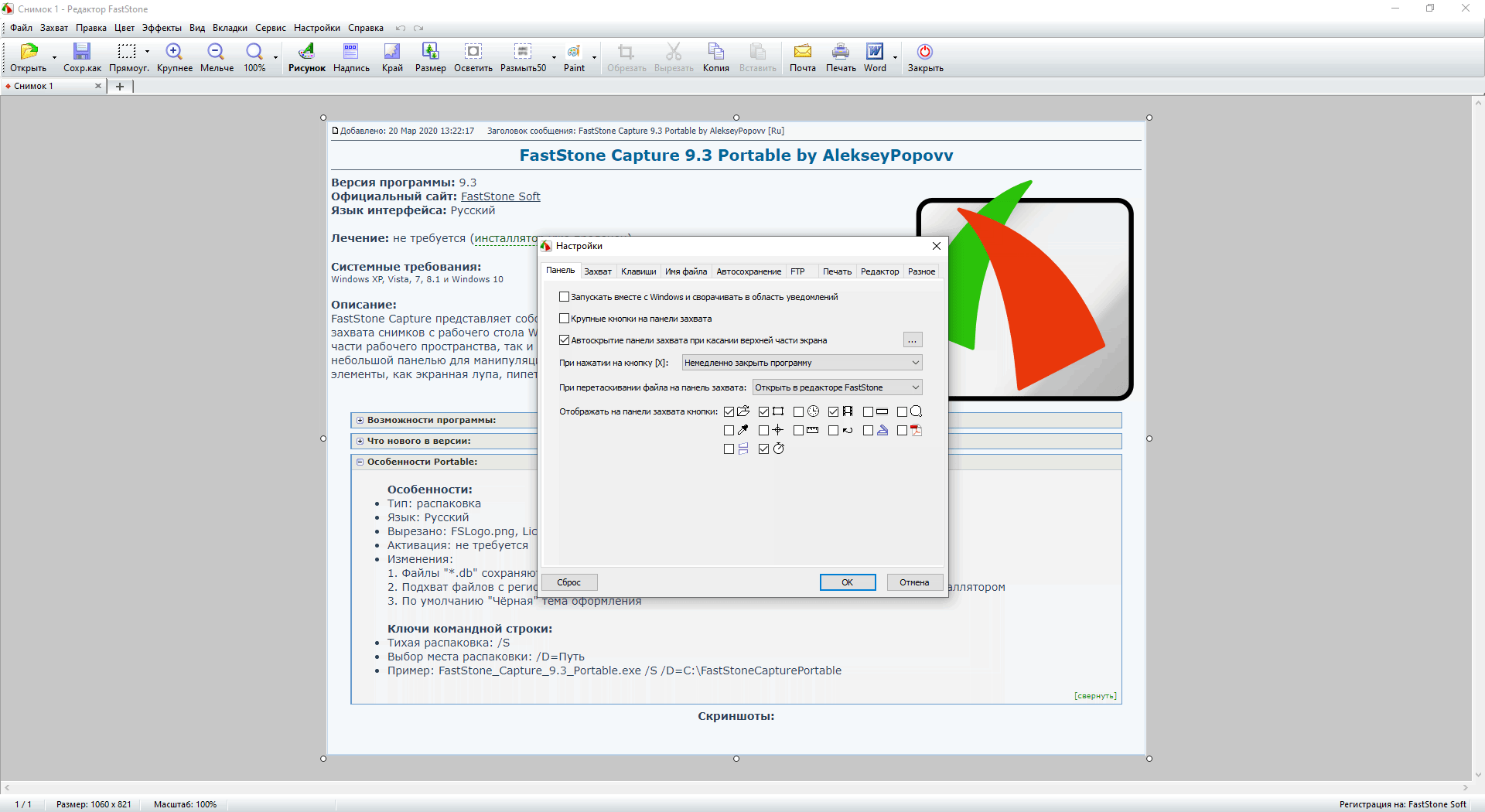The height and width of the screenshot is (812, 1485).
Task: Enable launching with Windows checkbox
Action: tap(564, 297)
